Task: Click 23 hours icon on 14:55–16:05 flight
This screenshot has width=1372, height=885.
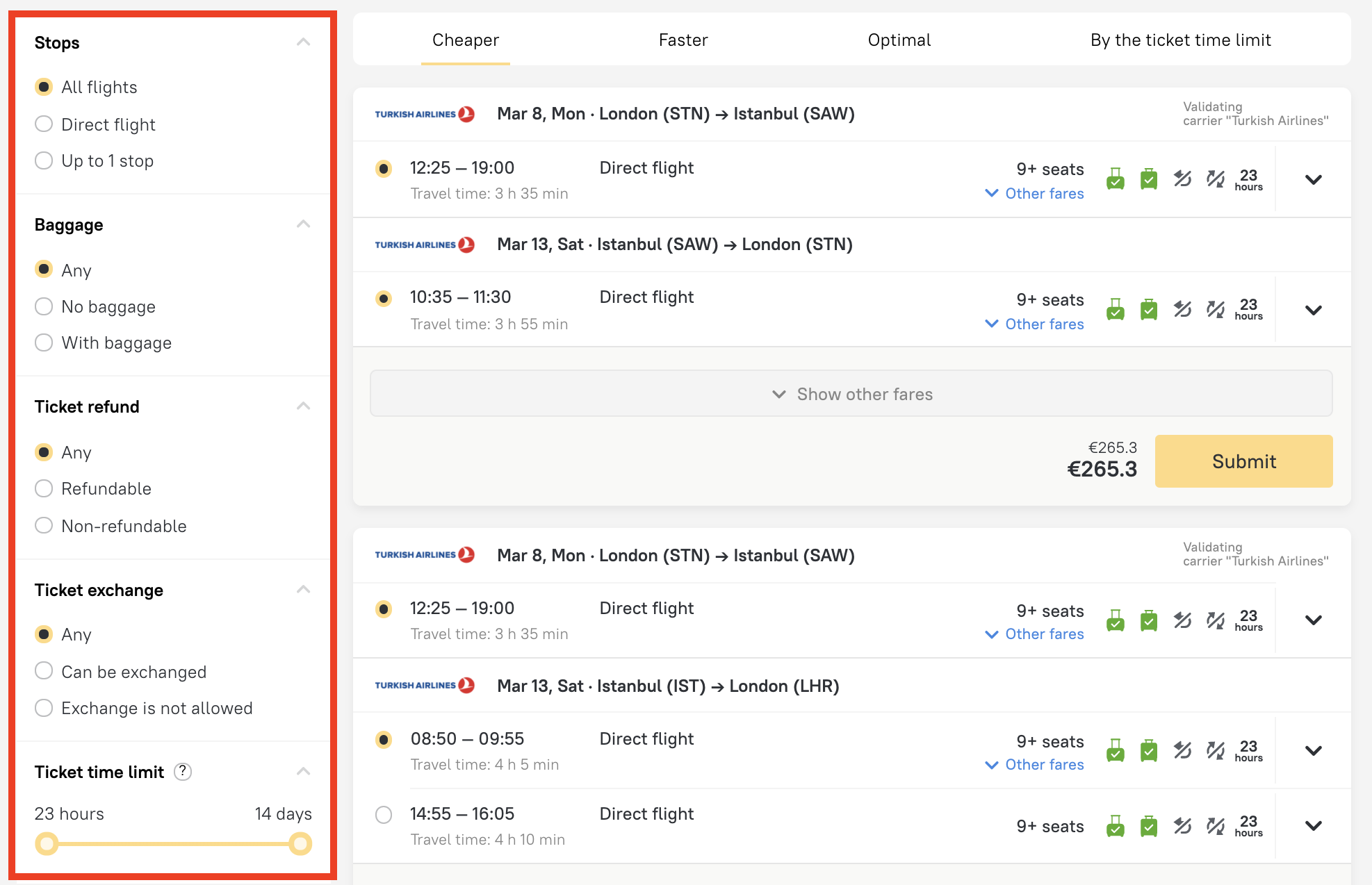Action: tap(1249, 826)
